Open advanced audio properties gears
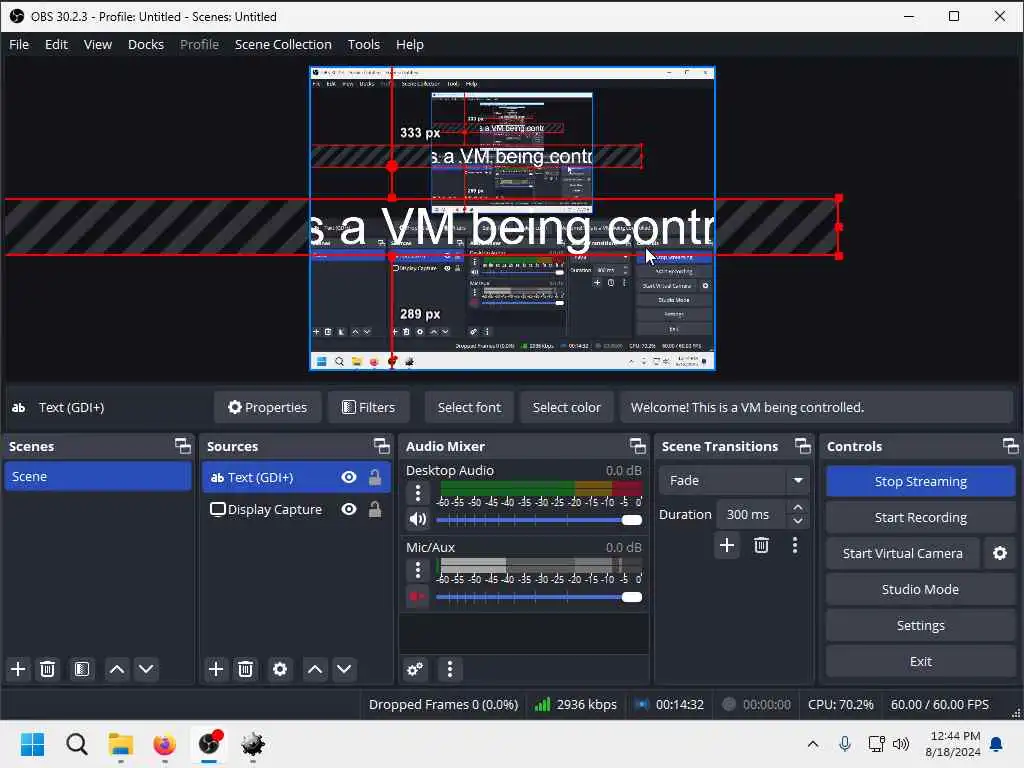Image resolution: width=1024 pixels, height=768 pixels. pyautogui.click(x=415, y=669)
